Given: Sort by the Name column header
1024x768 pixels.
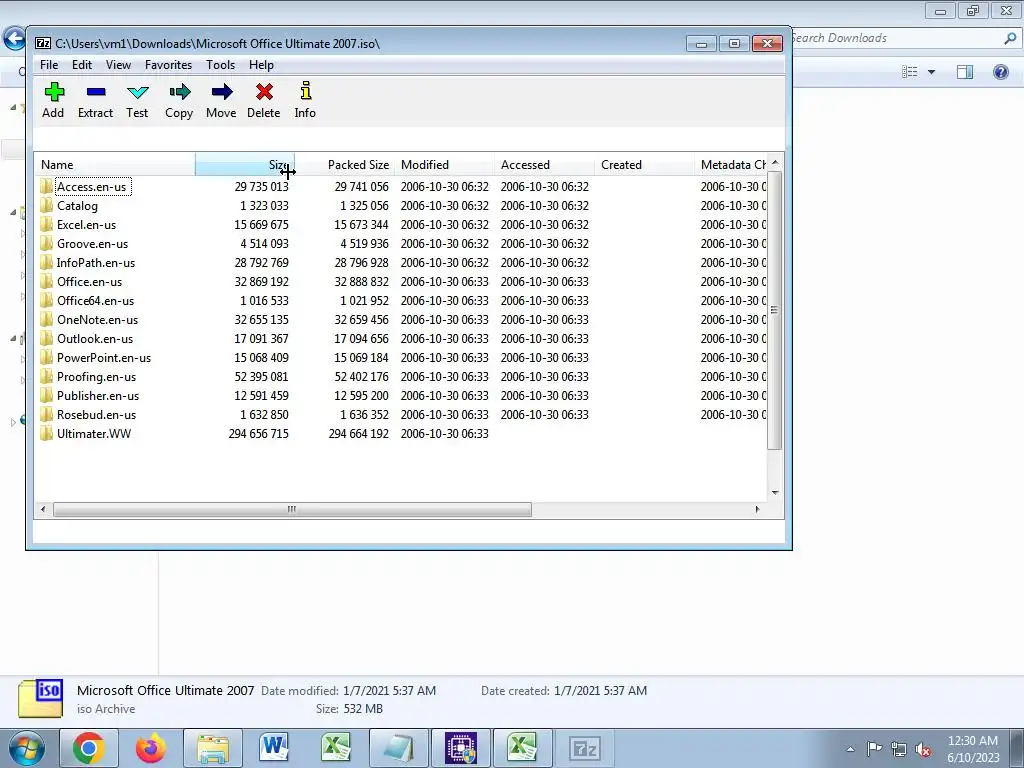Looking at the screenshot, I should tap(115, 165).
